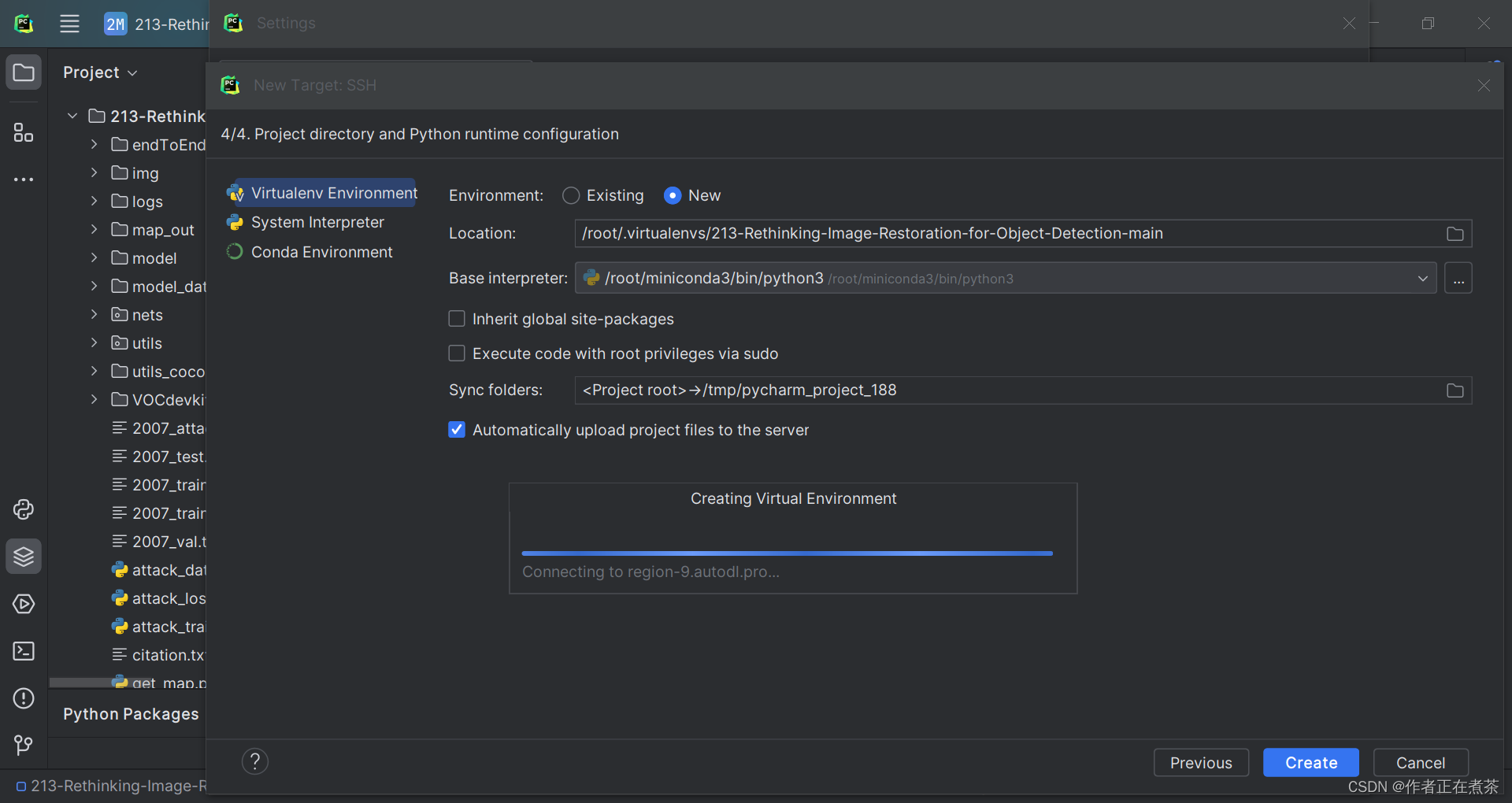This screenshot has height=803, width=1512.
Task: Select System Interpreter in the environment list
Action: click(x=317, y=222)
